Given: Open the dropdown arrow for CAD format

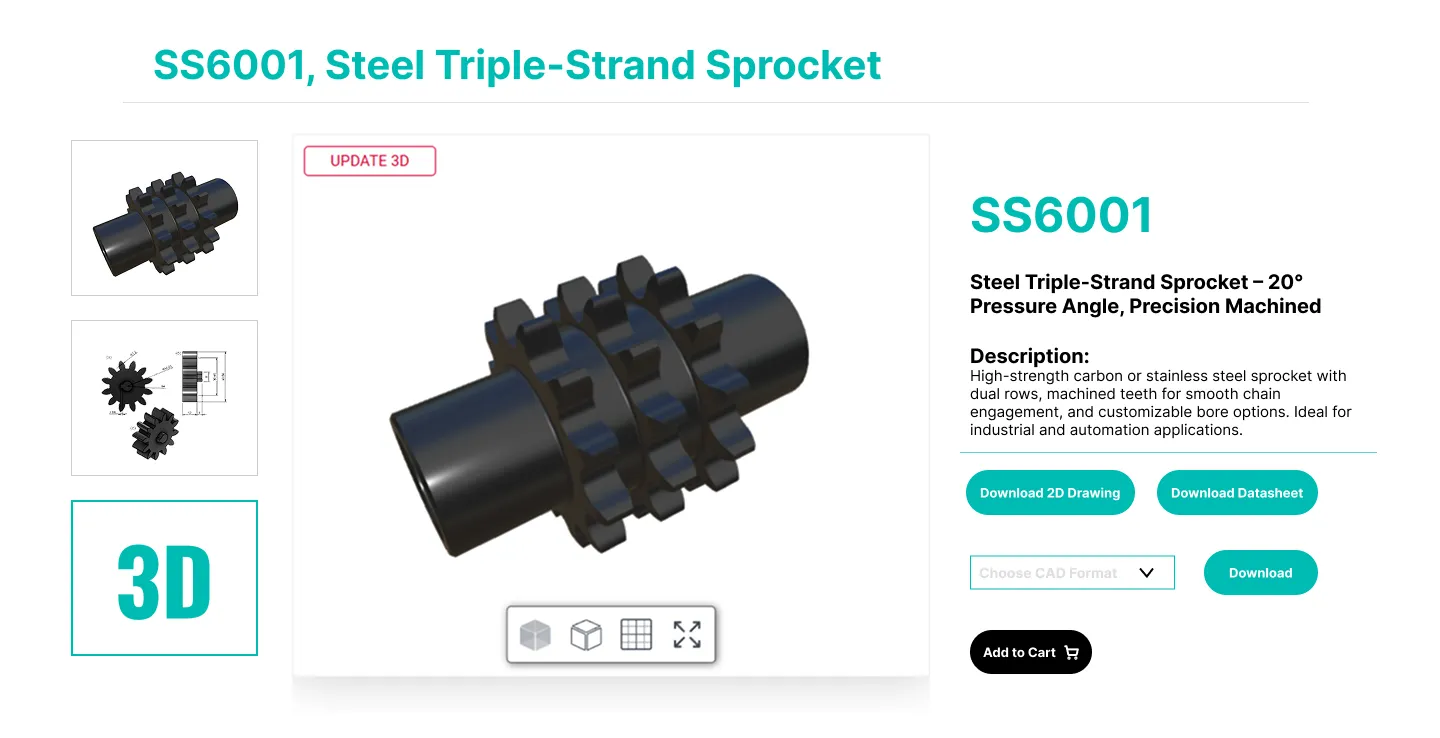Looking at the screenshot, I should [1147, 573].
